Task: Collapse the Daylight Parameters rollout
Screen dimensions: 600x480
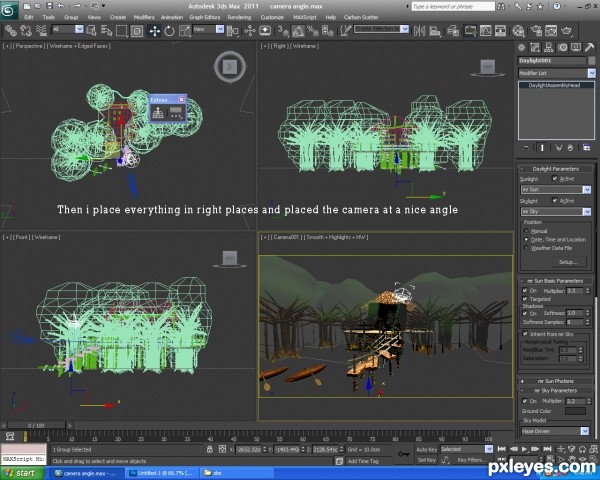Action: coord(555,169)
